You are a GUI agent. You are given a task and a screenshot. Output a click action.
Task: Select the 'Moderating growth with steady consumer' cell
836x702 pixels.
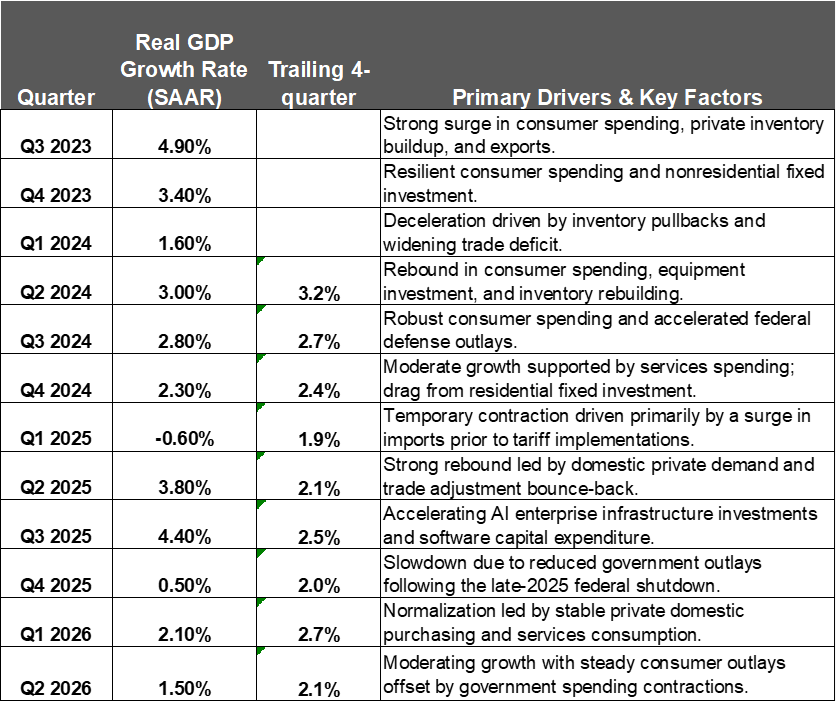click(607, 674)
